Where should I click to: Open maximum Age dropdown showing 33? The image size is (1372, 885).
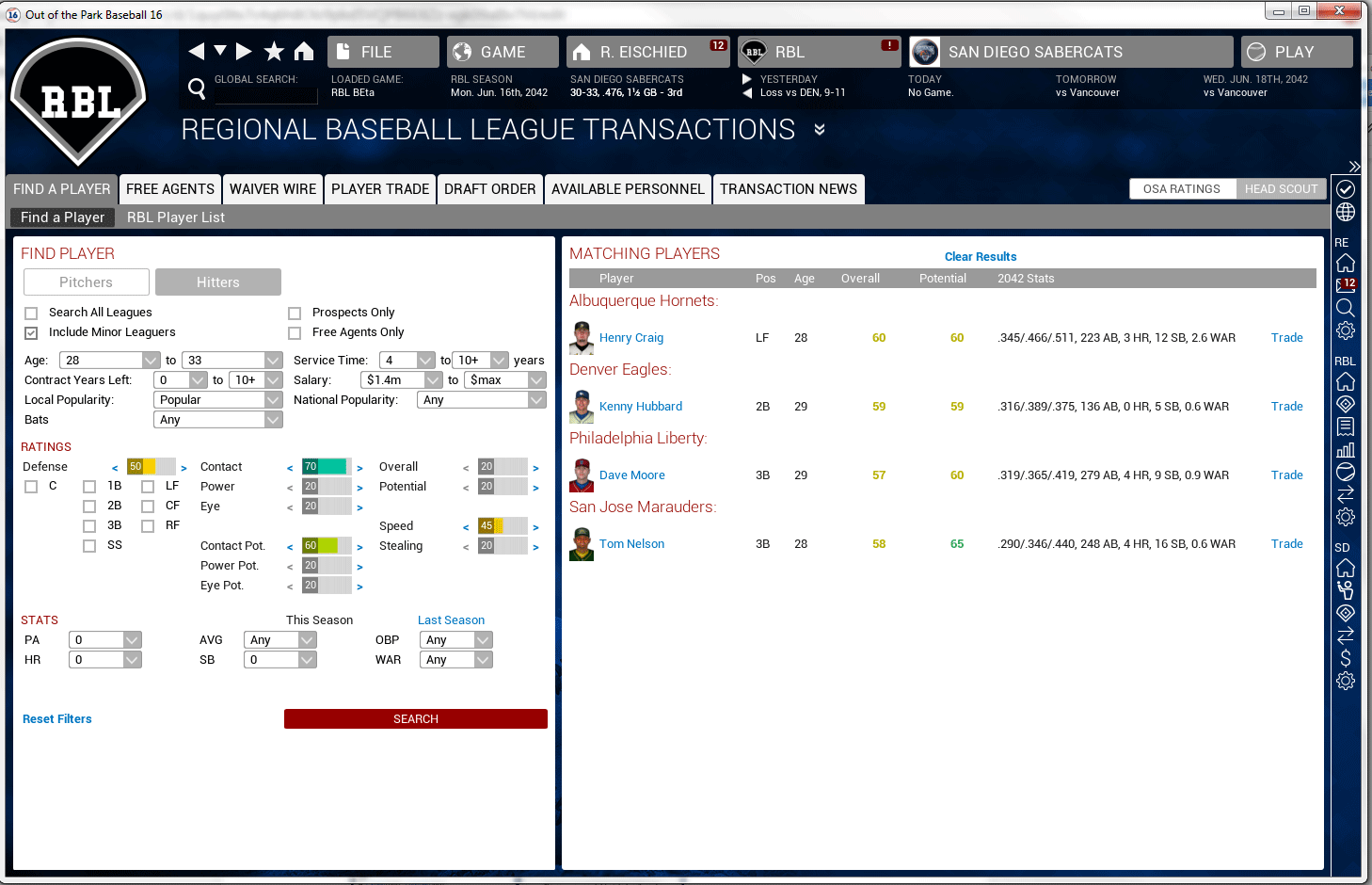pyautogui.click(x=231, y=361)
